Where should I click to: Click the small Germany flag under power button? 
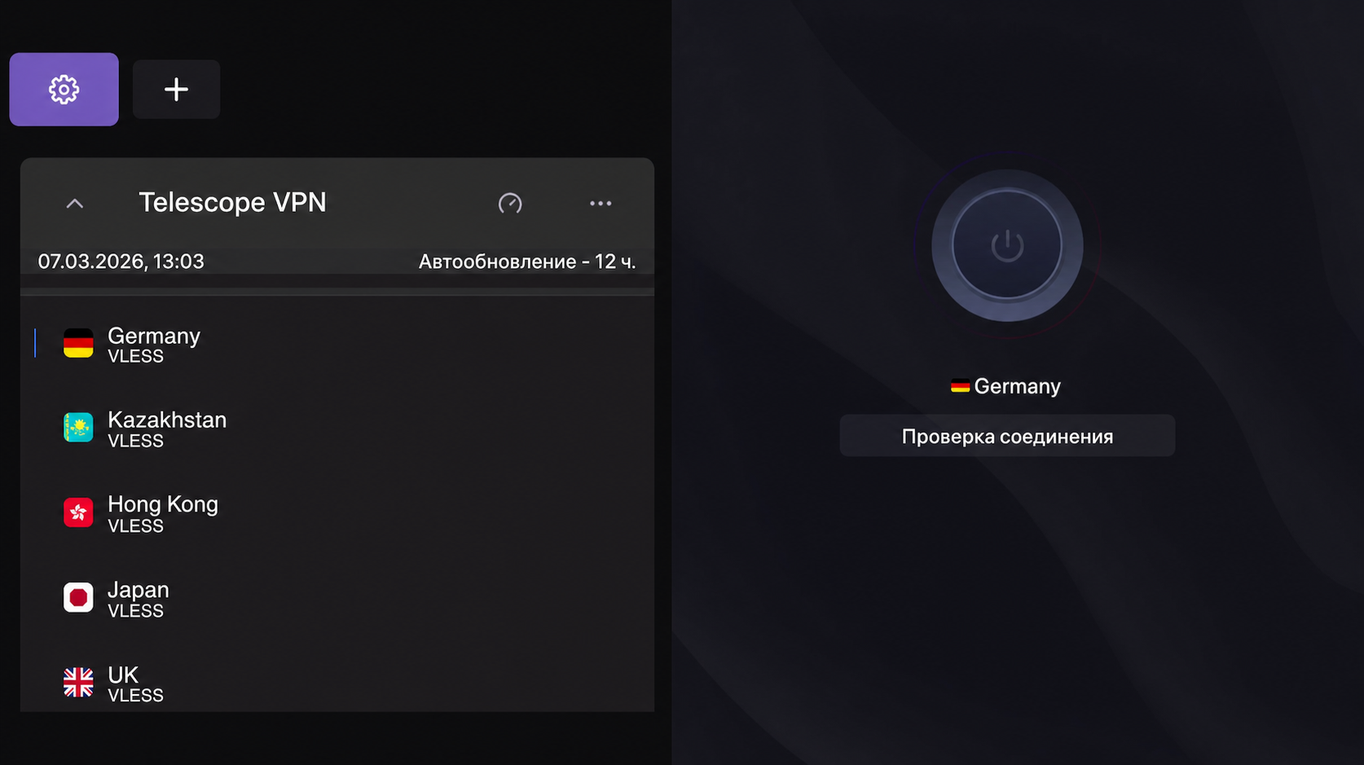[x=960, y=386]
